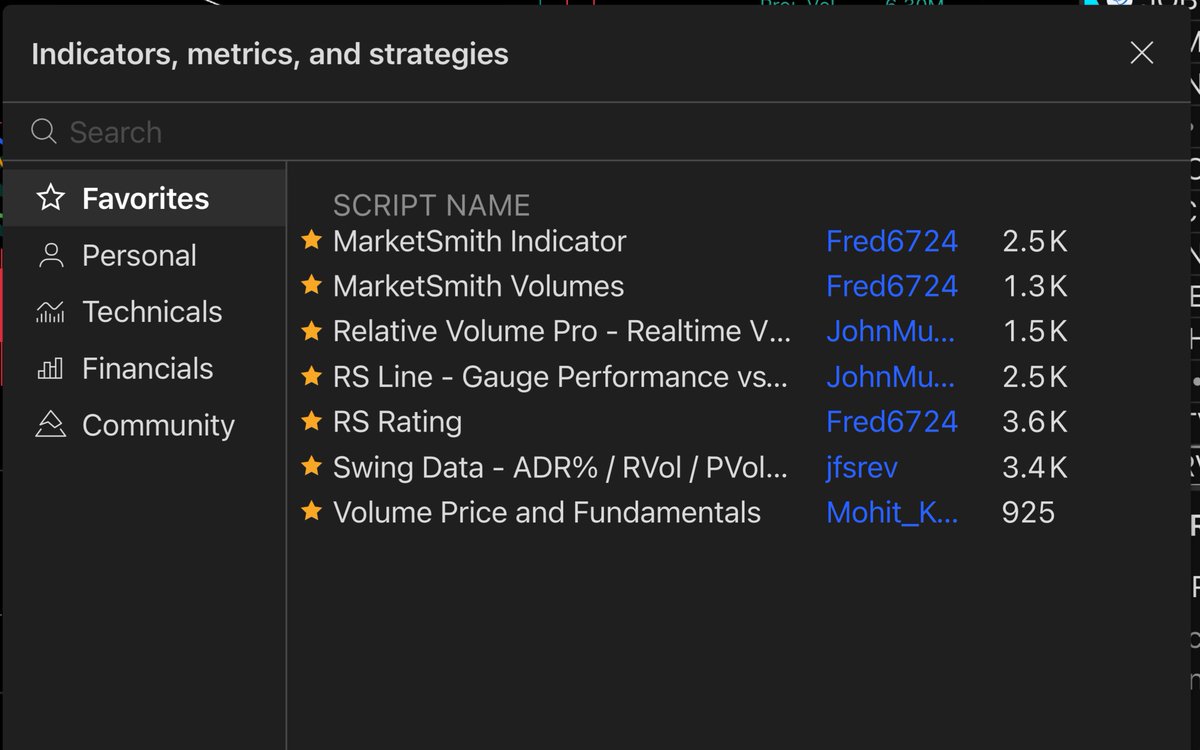Open Fred6724 author link for MarketSmith Indicator
1200x750 pixels.
coord(892,241)
